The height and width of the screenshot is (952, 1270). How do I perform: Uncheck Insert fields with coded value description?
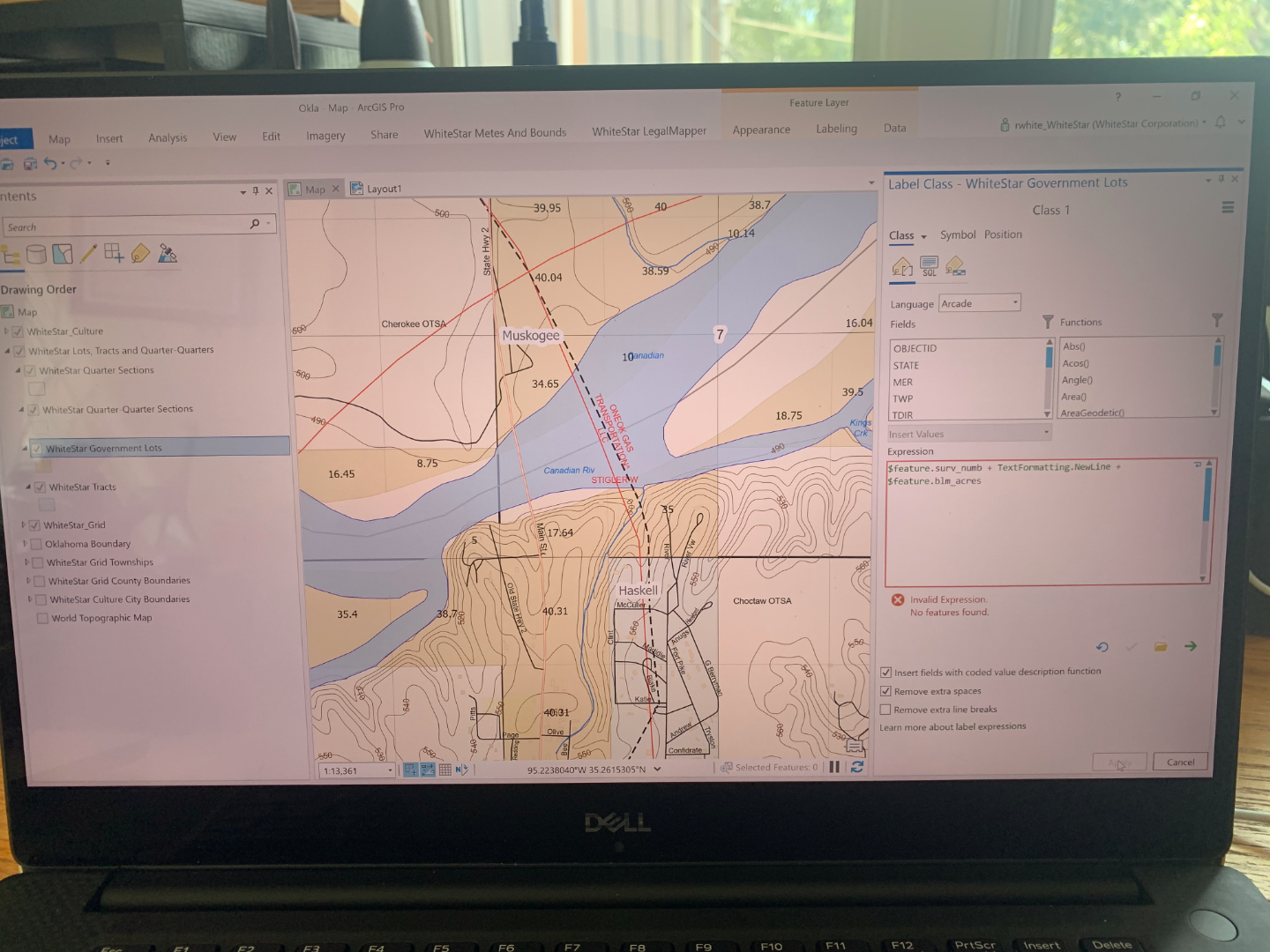tap(886, 673)
